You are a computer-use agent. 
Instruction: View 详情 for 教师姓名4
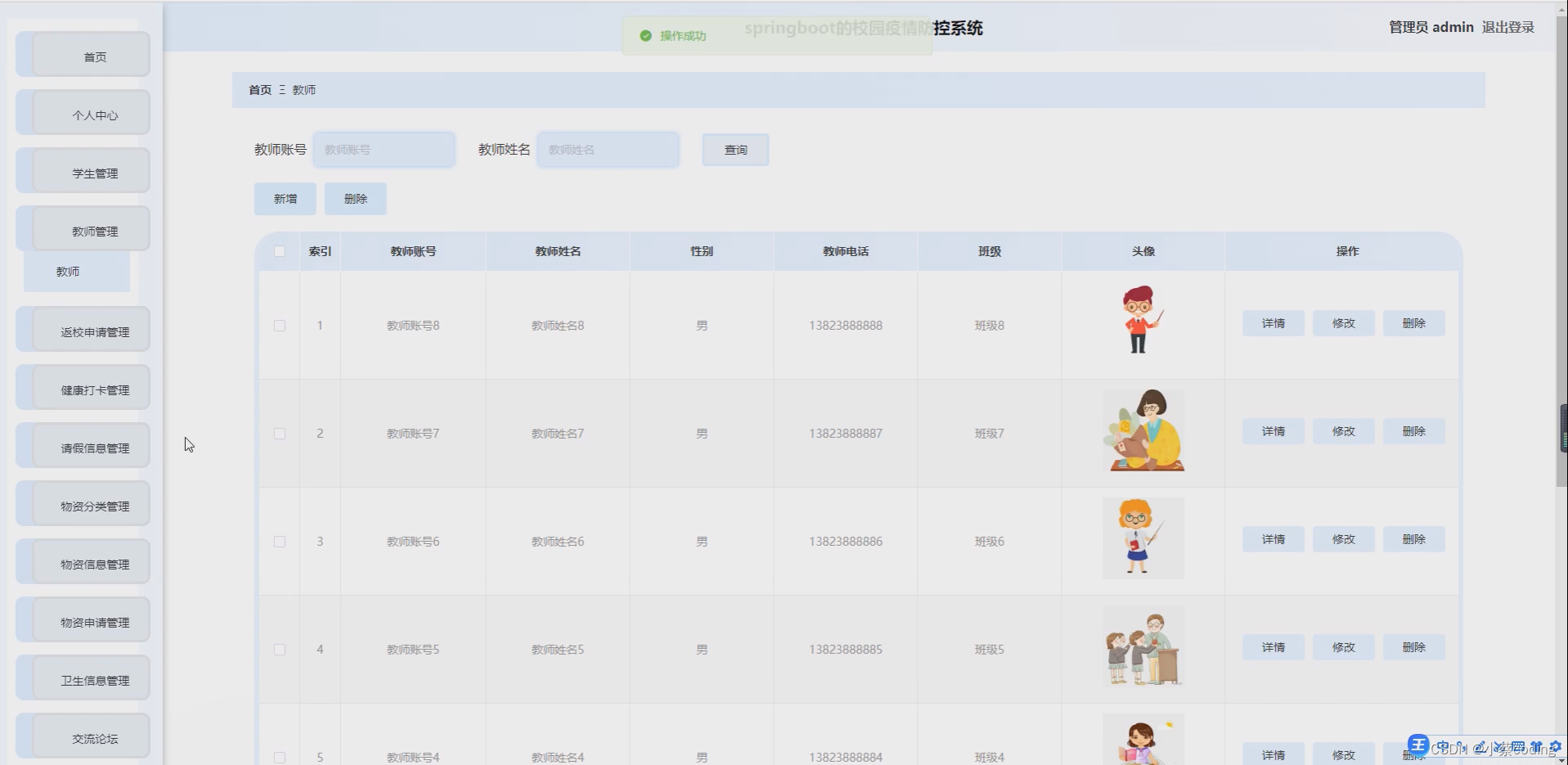point(1274,754)
